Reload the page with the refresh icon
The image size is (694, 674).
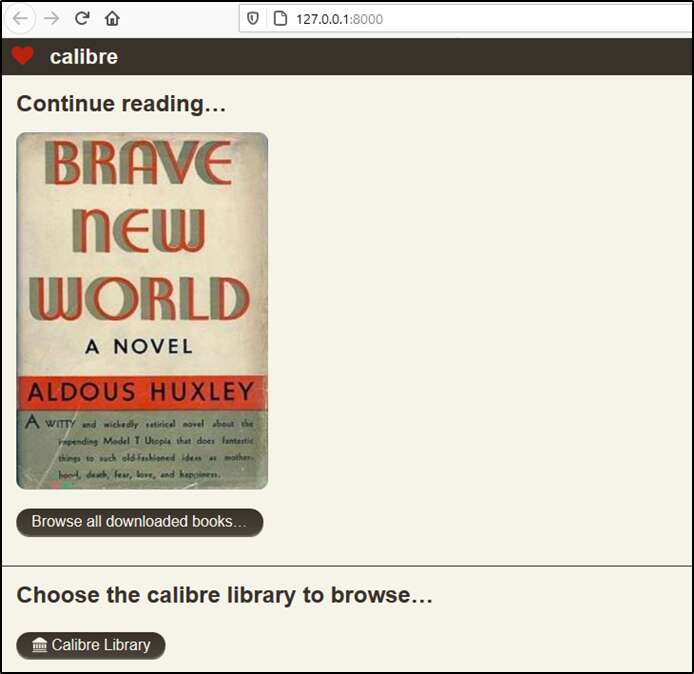pyautogui.click(x=82, y=18)
